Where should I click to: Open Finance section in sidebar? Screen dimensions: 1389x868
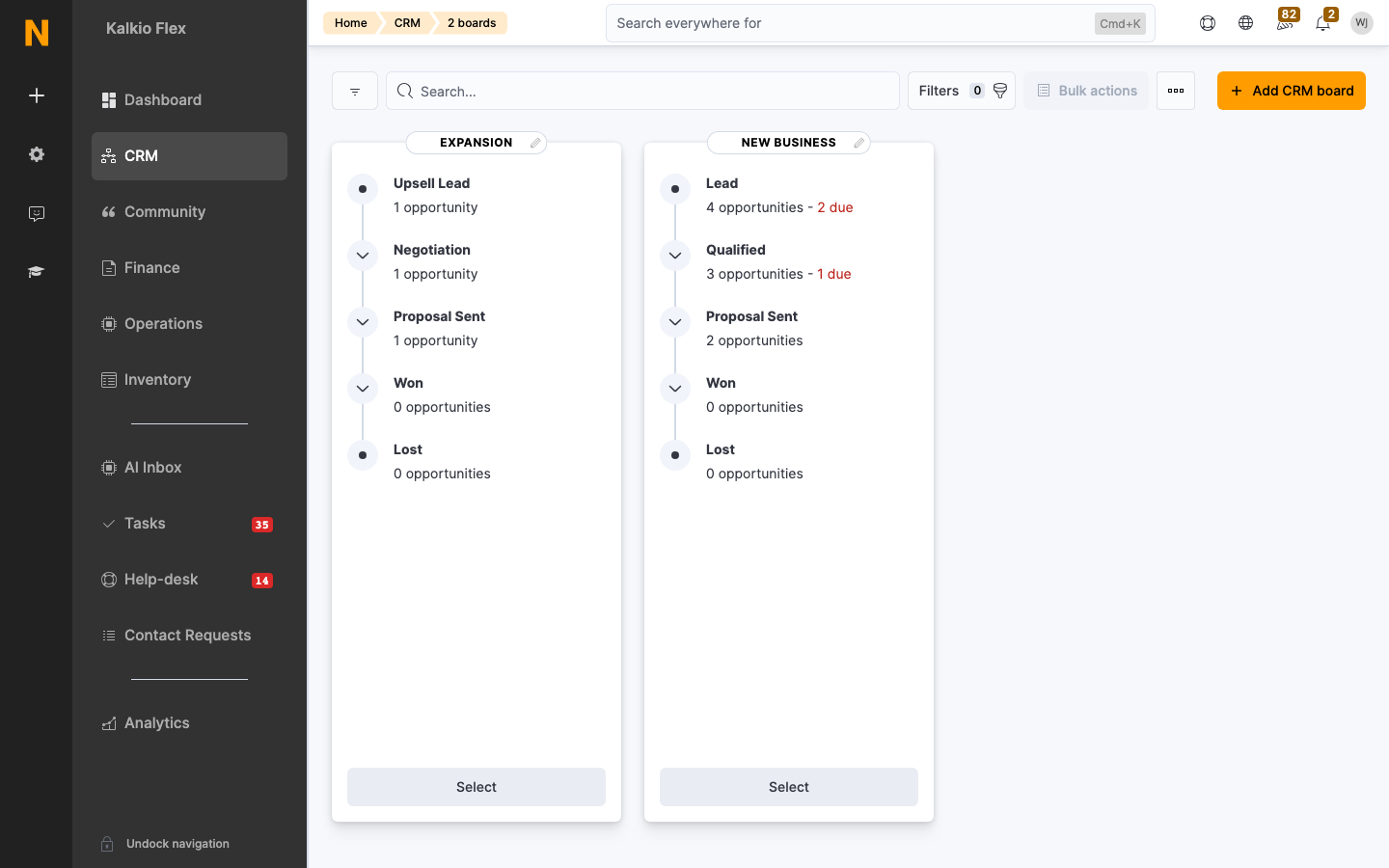189,268
